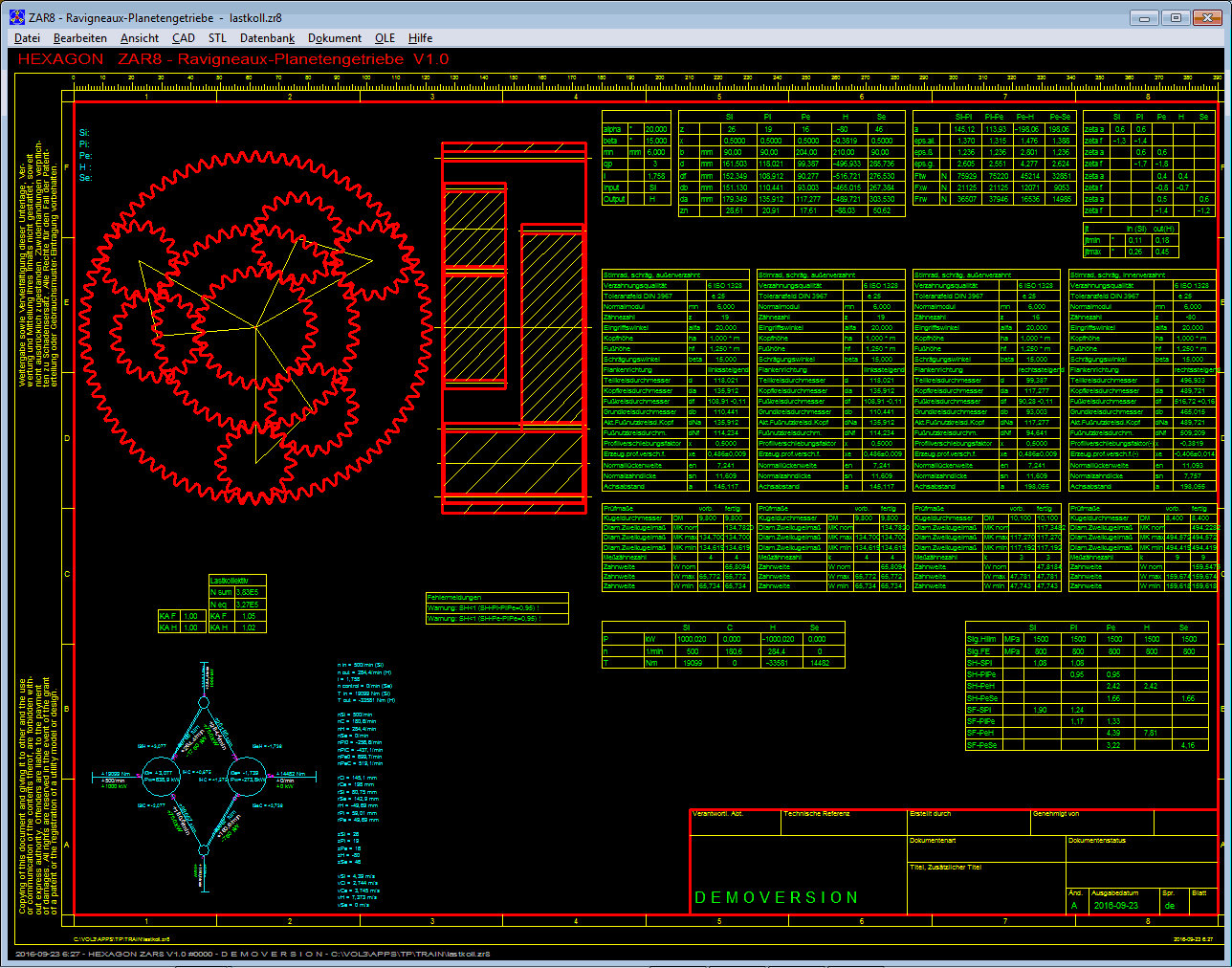Click the large ring gear drawing
Image resolution: width=1232 pixels, height=968 pixels.
click(254, 327)
